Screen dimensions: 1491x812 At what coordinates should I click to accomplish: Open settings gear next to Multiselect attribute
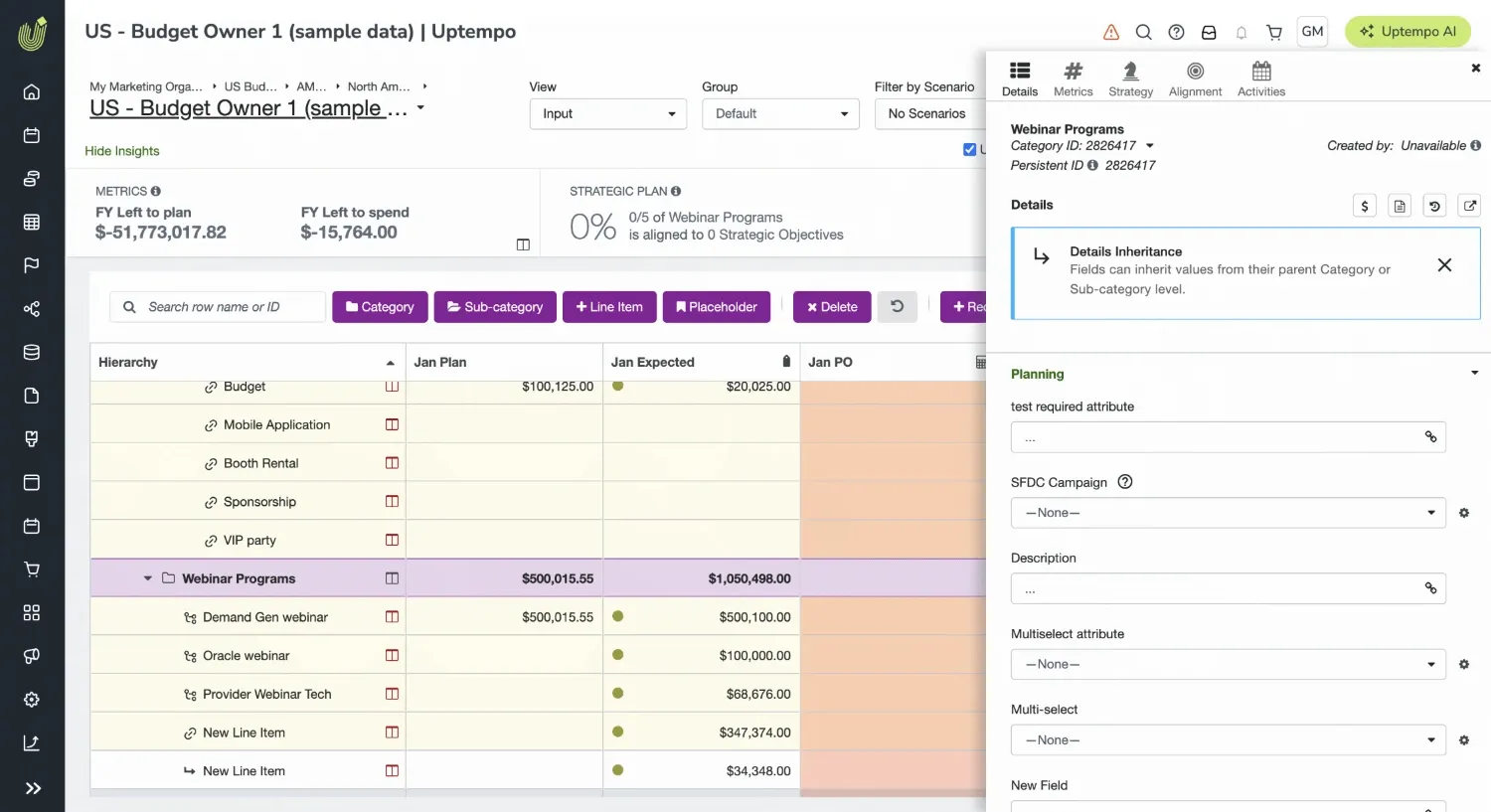pos(1464,664)
